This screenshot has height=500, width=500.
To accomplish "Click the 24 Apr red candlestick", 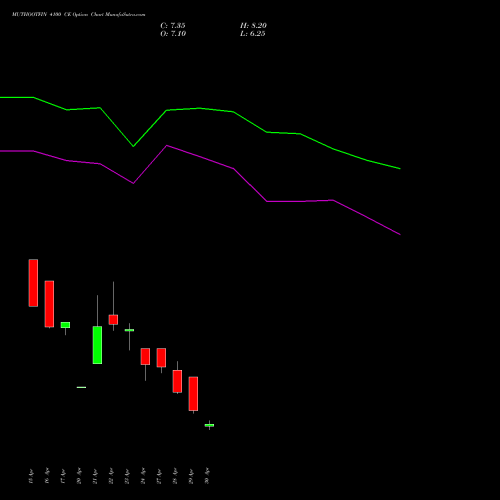I will [x=145, y=356].
